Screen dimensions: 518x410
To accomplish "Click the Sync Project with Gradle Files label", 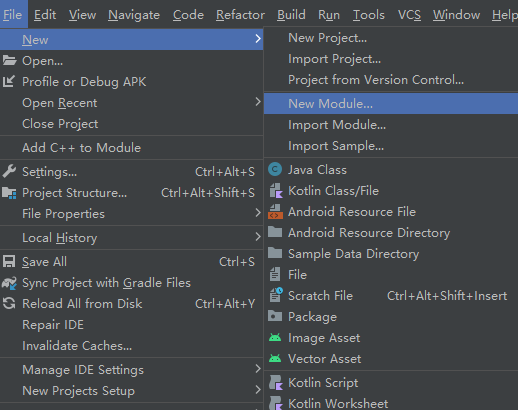I will [106, 283].
